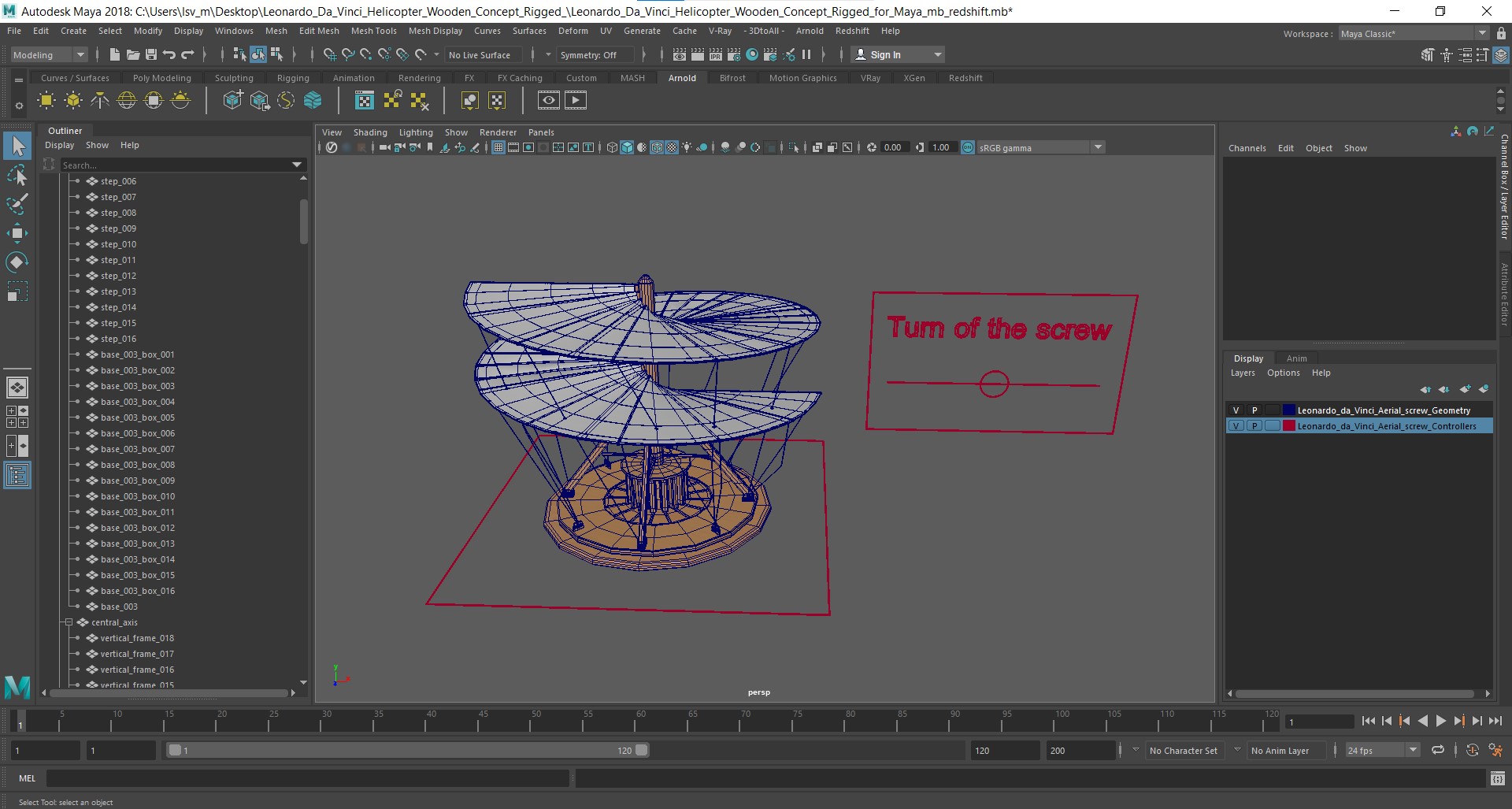Viewport: 1512px width, 809px height.
Task: Activate the Rotate tool in toolbox
Action: (17, 262)
